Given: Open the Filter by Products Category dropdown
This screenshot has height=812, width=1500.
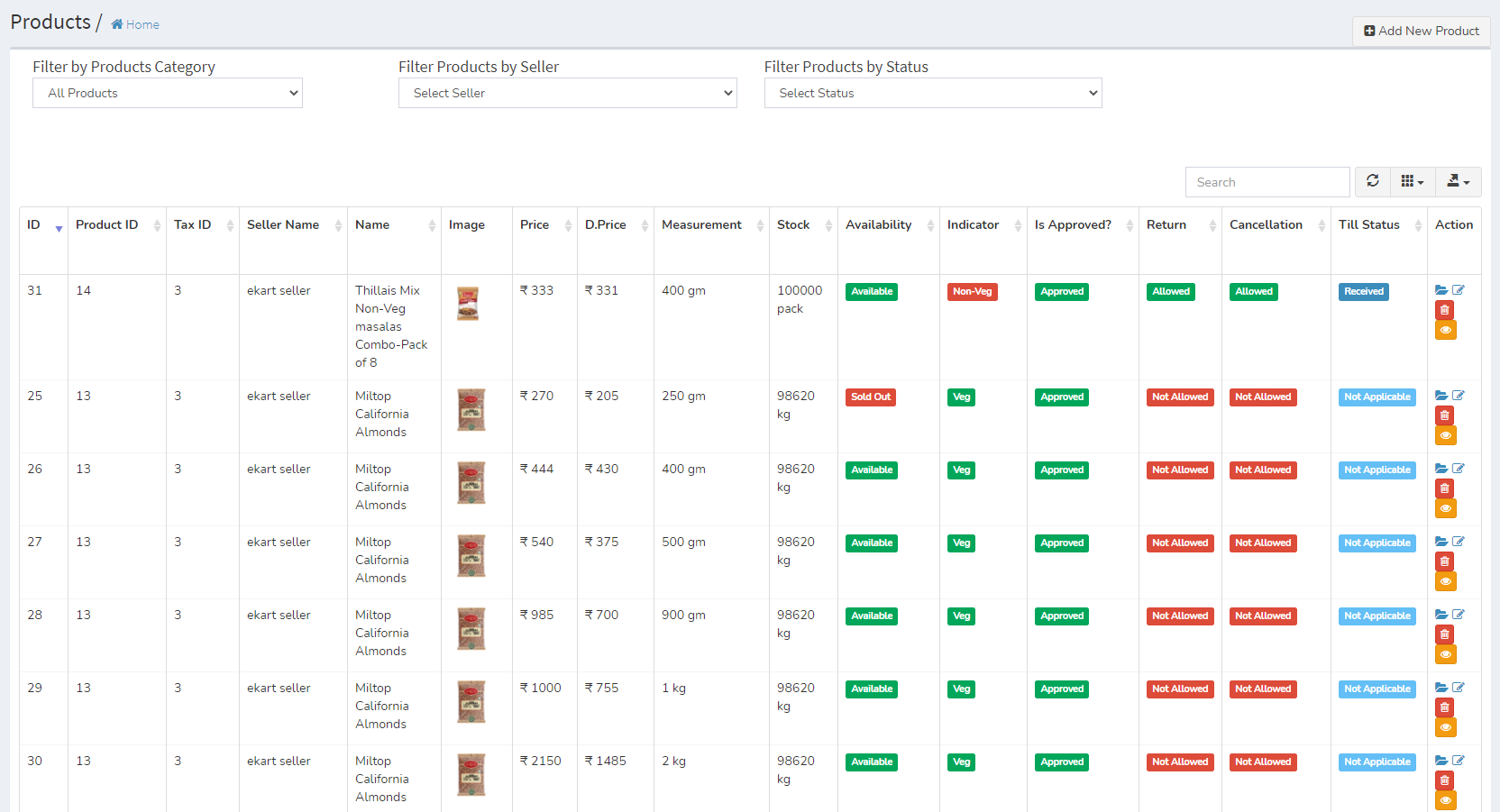Looking at the screenshot, I should click(168, 93).
